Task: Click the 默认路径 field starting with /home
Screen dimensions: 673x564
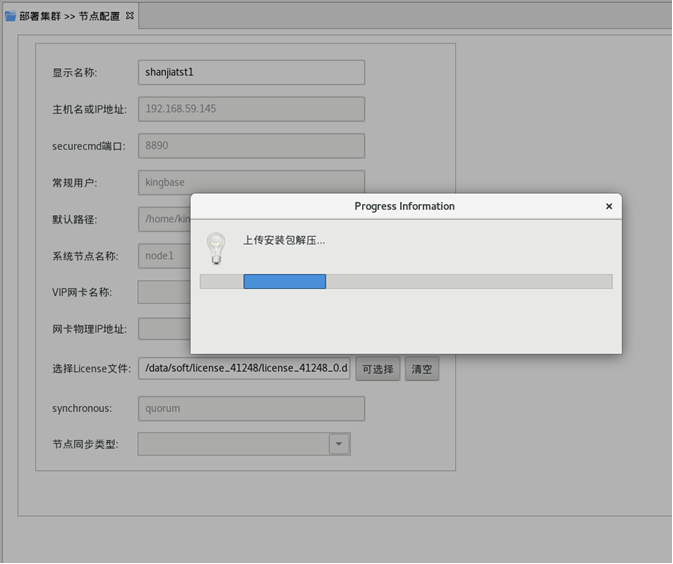Action: tap(165, 219)
